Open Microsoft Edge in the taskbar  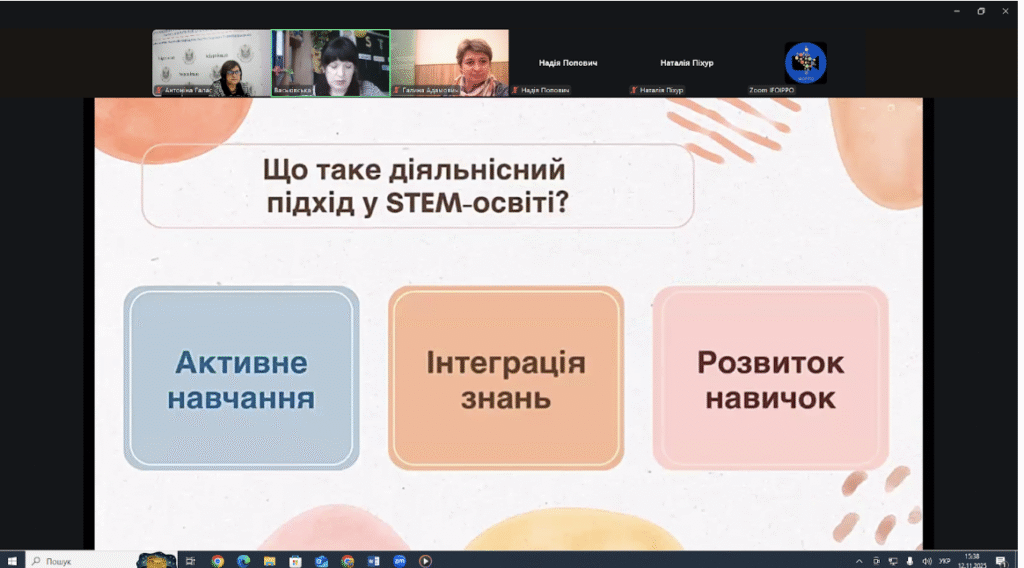[244, 561]
